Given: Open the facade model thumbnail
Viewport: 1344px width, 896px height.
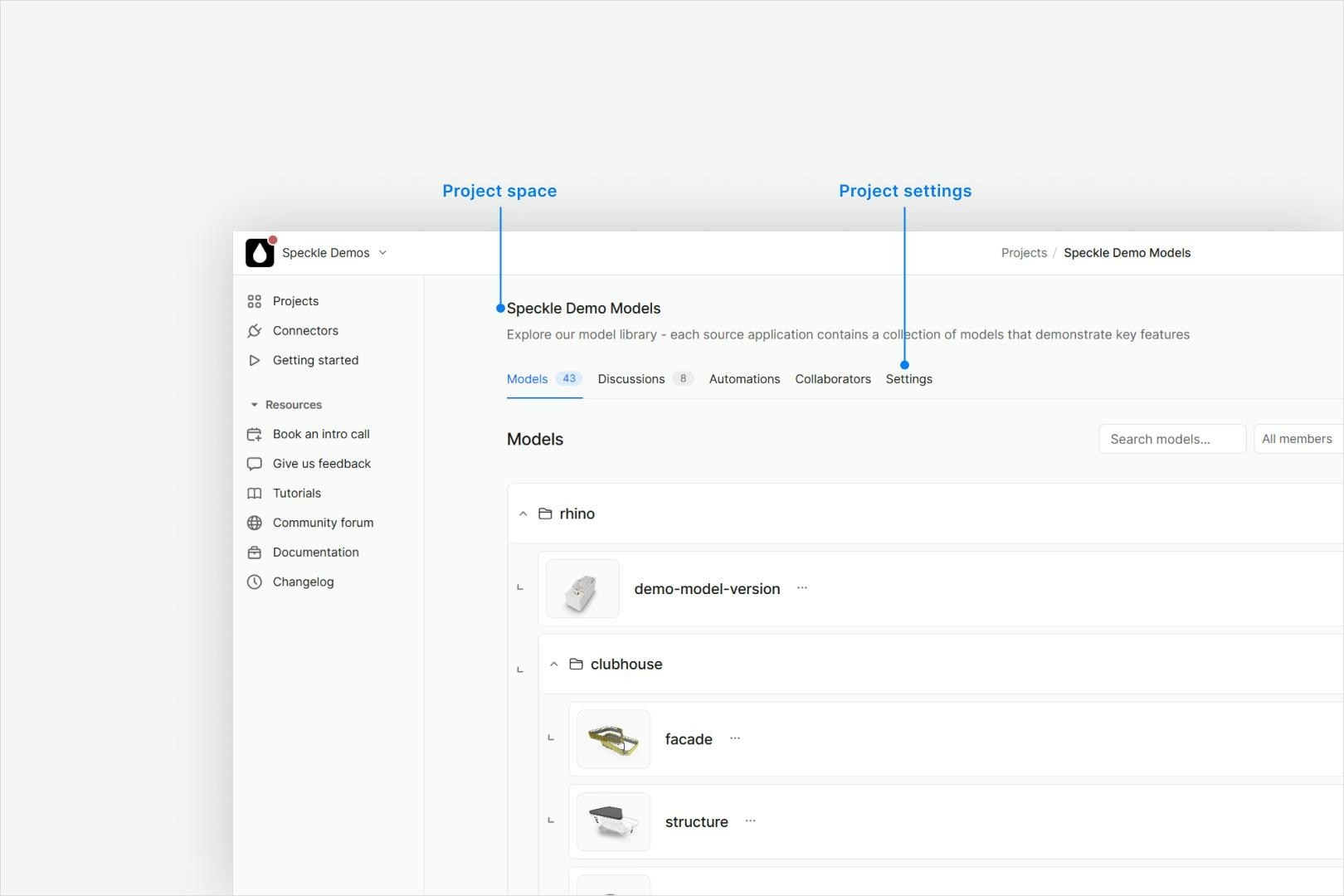Looking at the screenshot, I should click(613, 739).
